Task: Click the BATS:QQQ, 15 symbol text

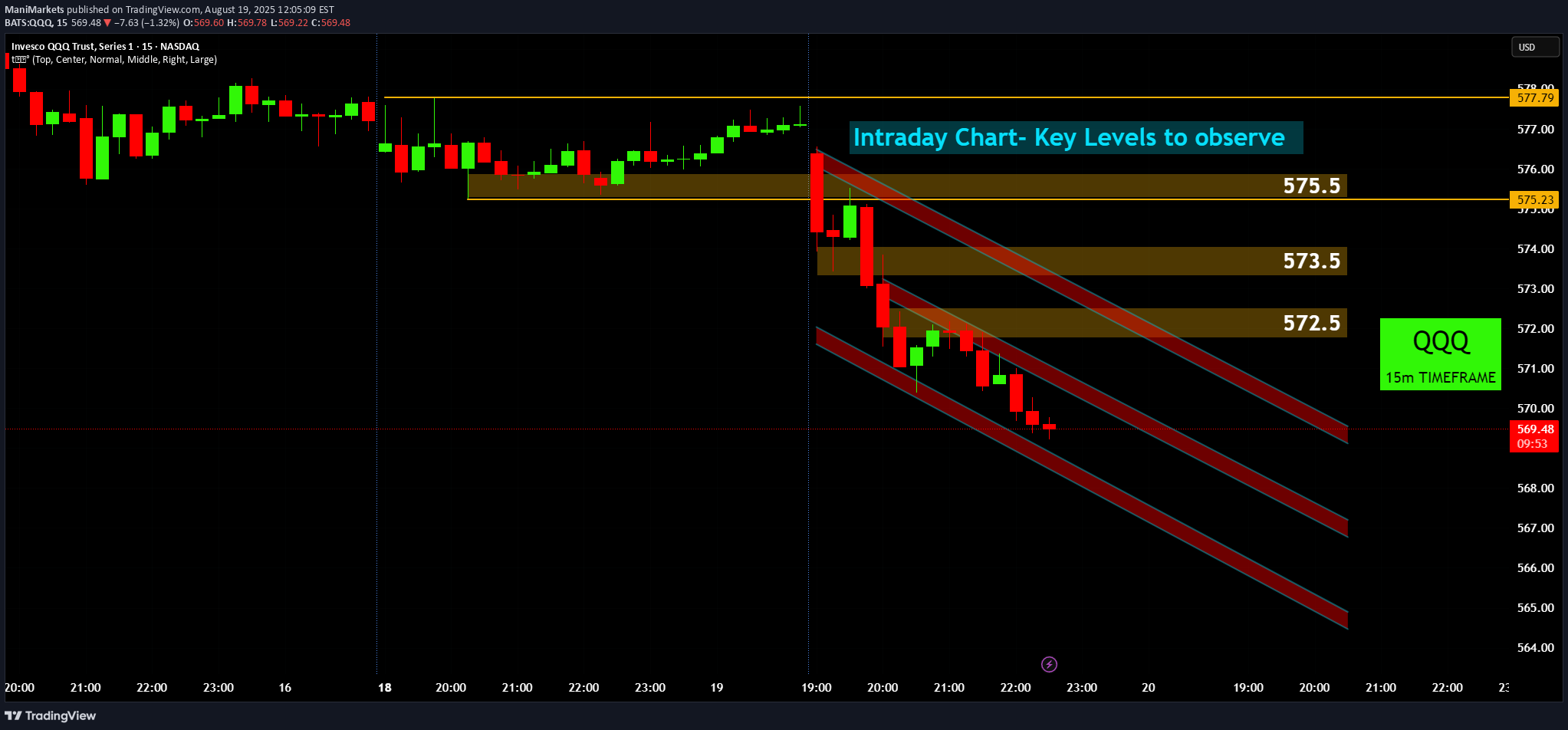Action: [36, 23]
